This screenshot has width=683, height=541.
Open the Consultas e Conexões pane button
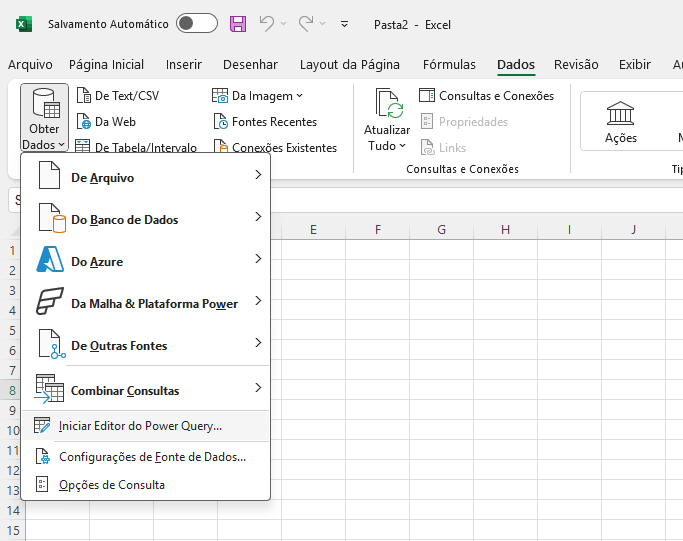[486, 95]
